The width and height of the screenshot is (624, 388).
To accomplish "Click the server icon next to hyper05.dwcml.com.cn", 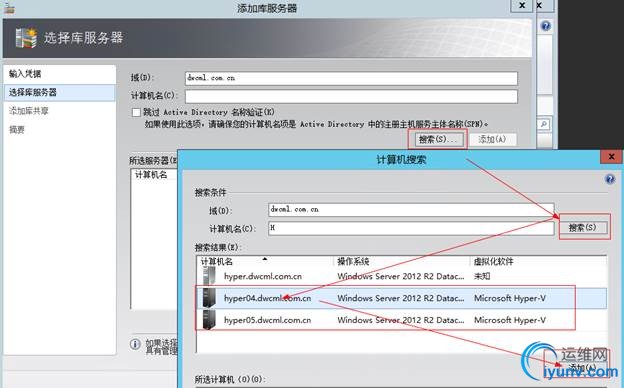I will click(x=209, y=320).
